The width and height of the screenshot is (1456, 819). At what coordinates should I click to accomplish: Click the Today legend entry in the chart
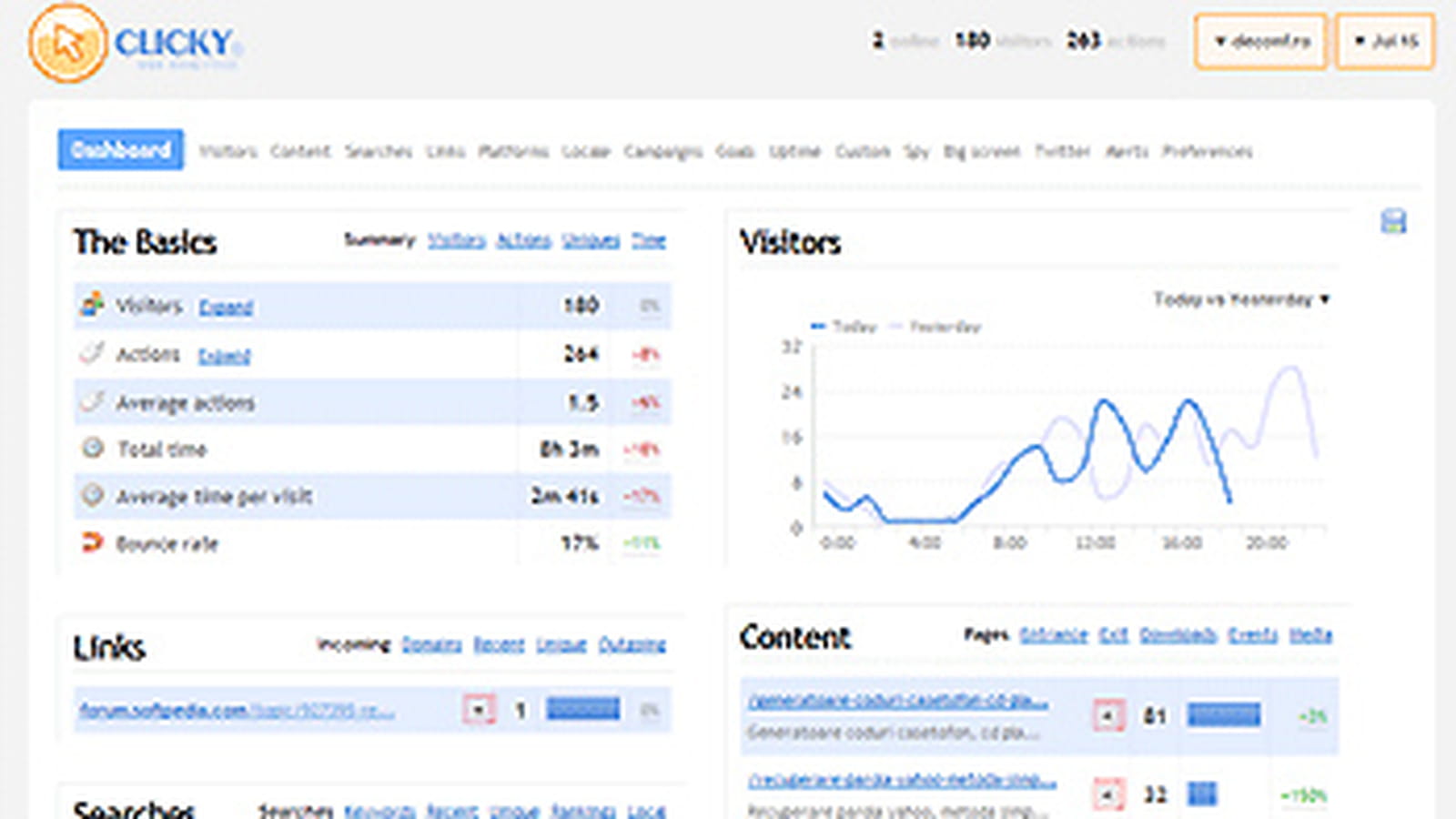844,326
